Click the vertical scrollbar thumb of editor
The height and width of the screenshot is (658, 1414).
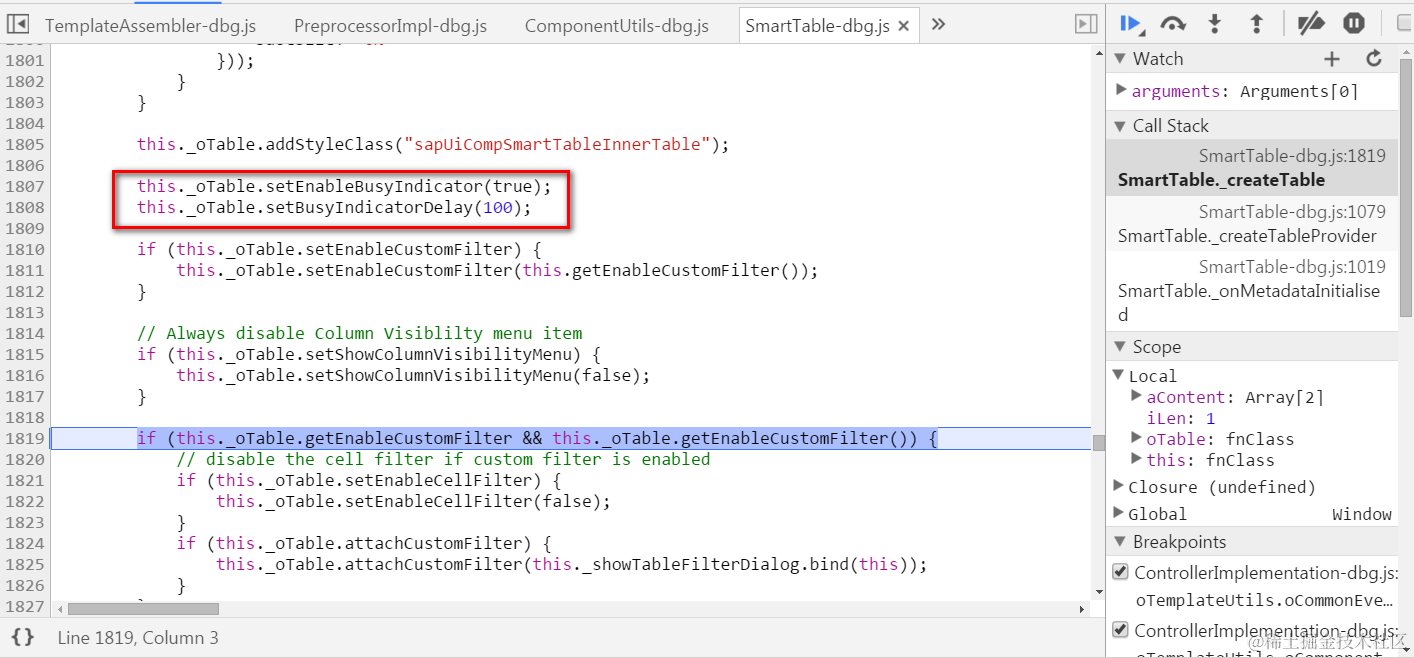click(x=1098, y=442)
